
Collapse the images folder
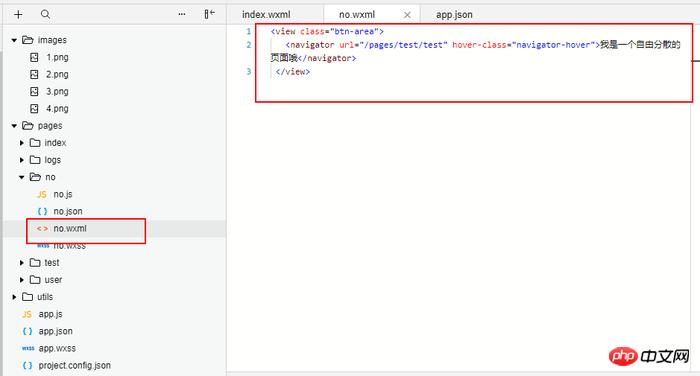[14, 40]
